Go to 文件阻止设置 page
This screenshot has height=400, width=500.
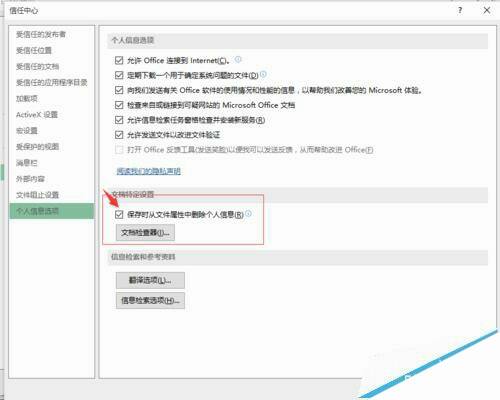(x=37, y=195)
